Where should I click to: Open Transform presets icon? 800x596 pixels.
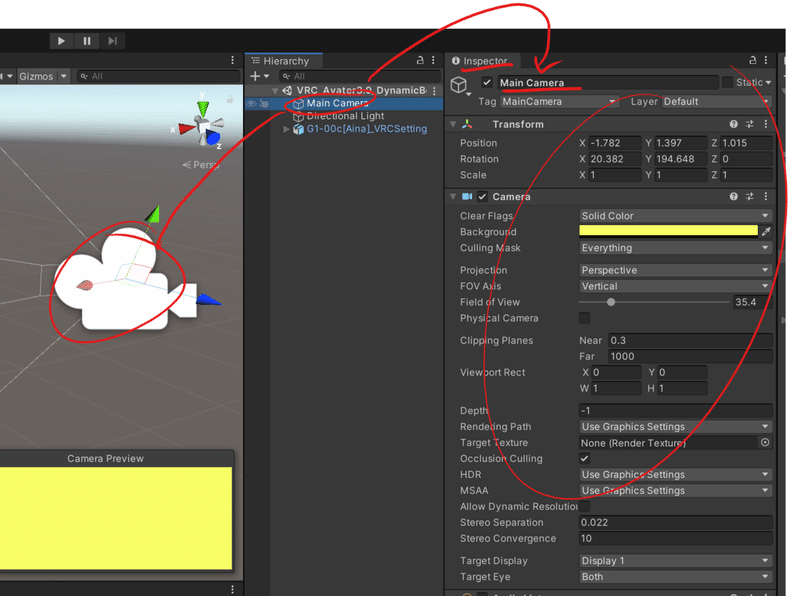point(749,124)
